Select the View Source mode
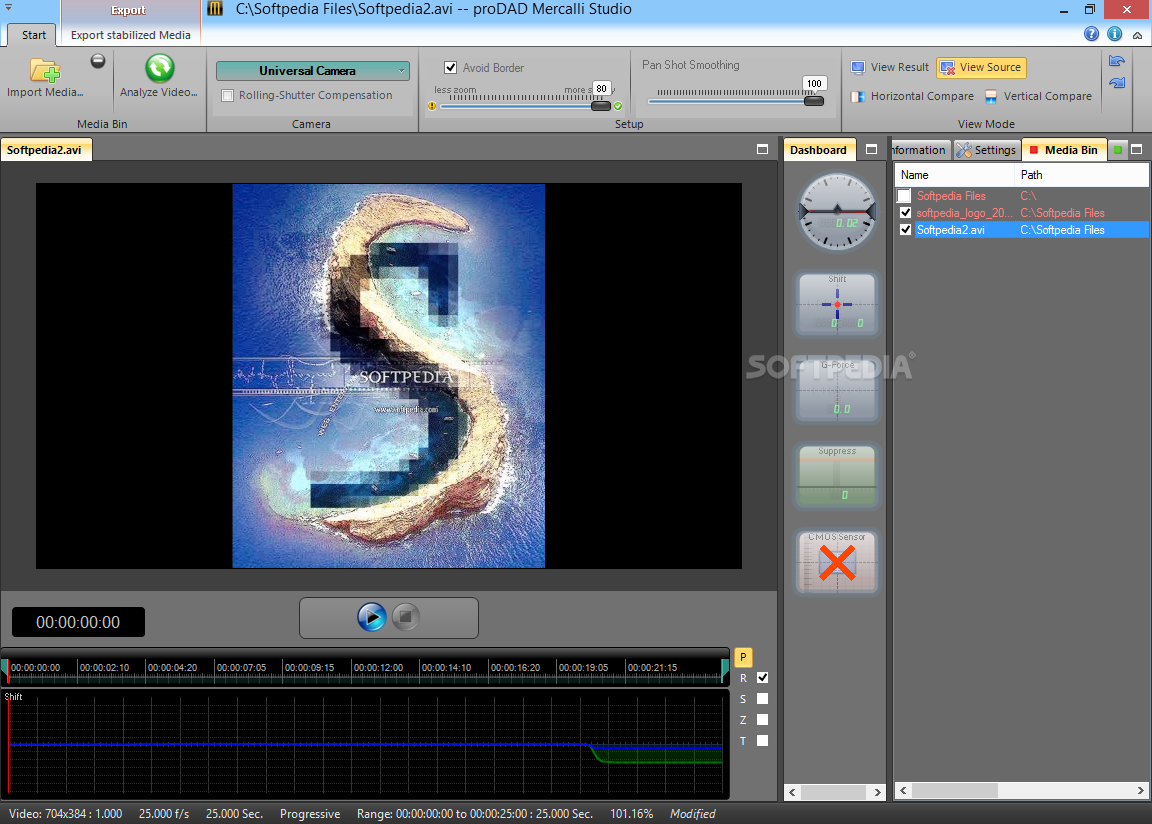 pos(981,68)
